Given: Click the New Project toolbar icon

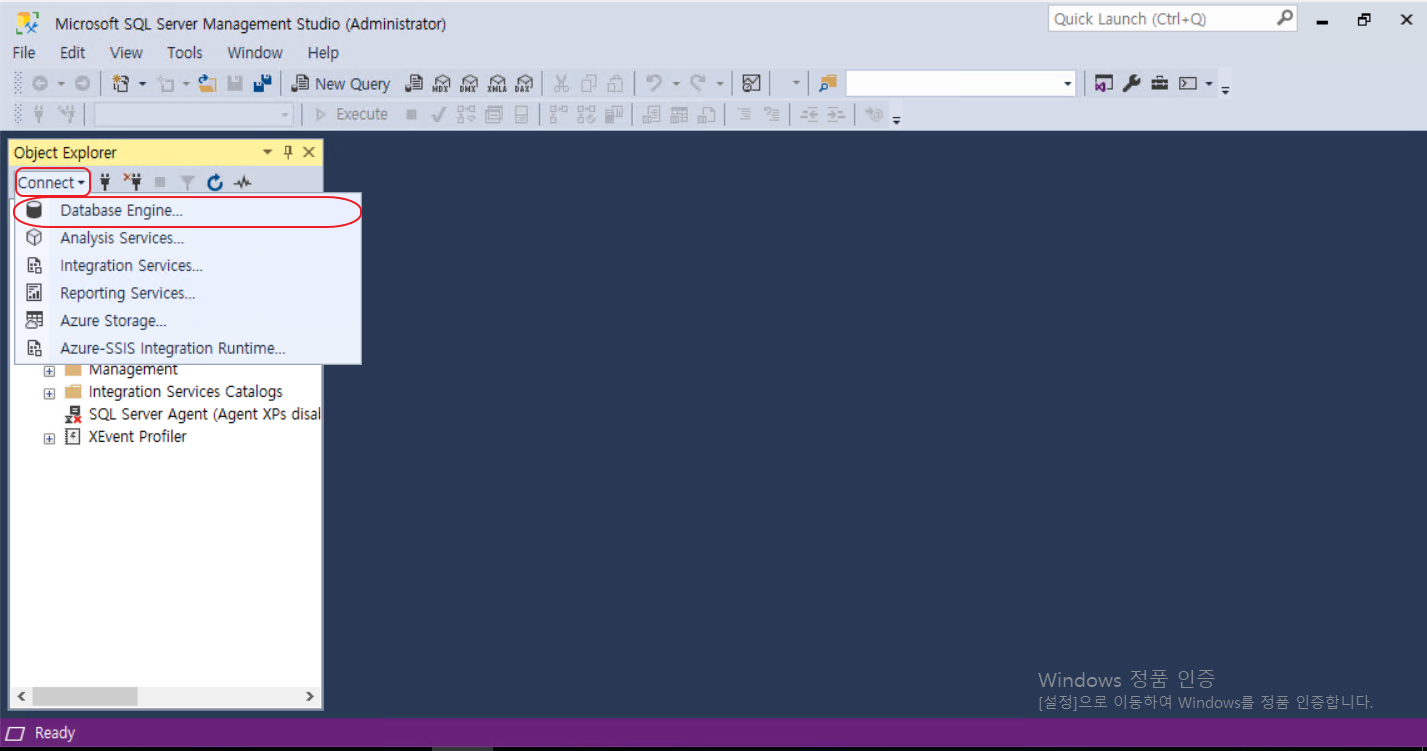Looking at the screenshot, I should (x=121, y=84).
